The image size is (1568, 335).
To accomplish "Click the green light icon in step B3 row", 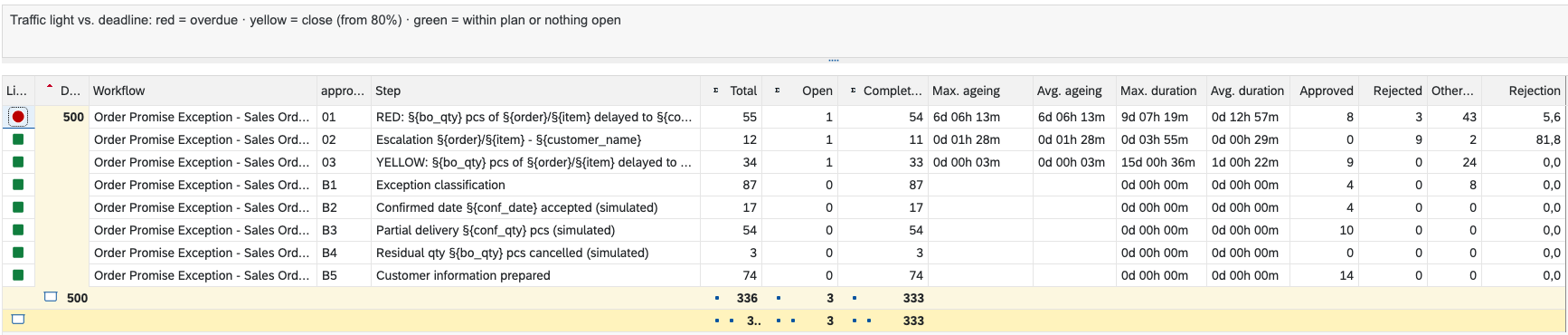I will pos(18,230).
